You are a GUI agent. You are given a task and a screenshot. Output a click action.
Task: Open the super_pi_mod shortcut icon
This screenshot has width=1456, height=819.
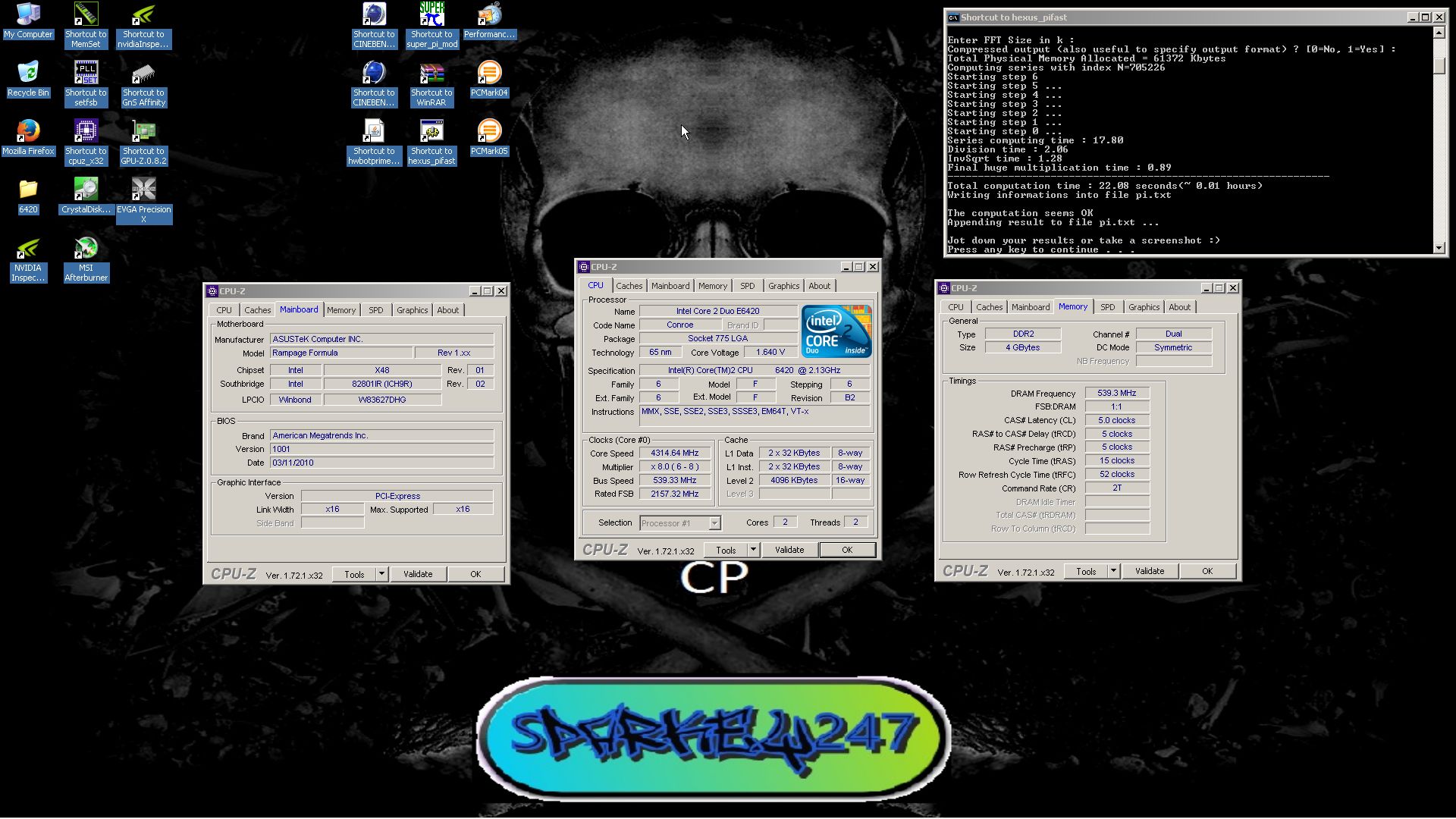[x=431, y=25]
